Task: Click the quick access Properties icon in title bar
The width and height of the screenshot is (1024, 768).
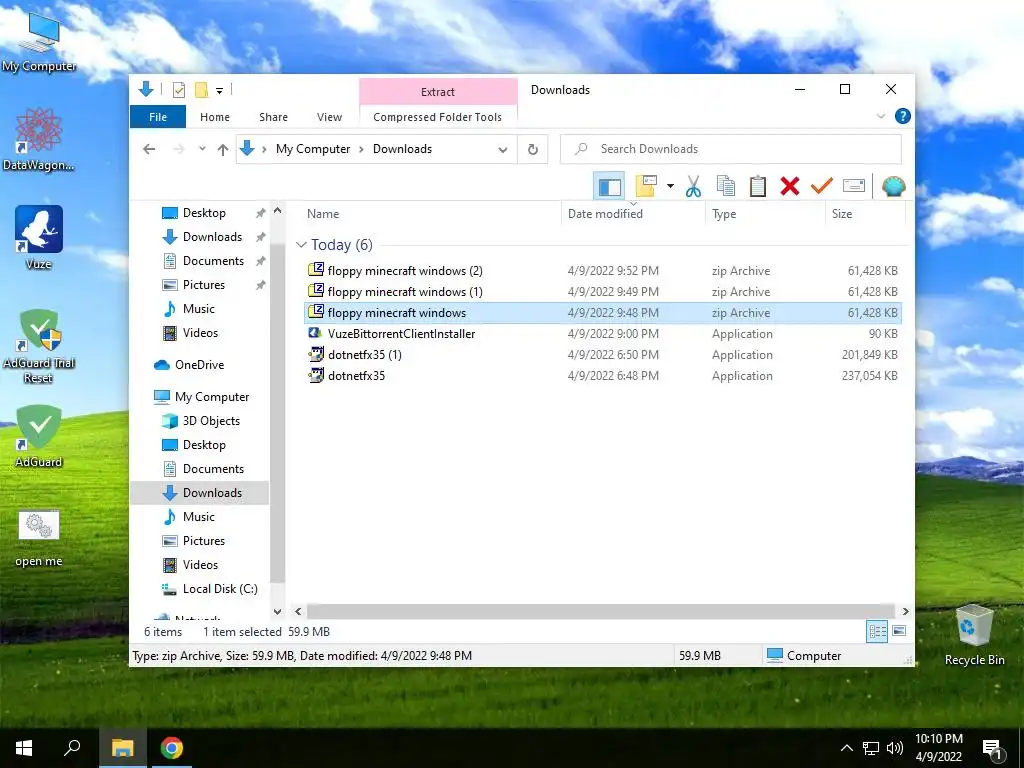Action: (178, 90)
